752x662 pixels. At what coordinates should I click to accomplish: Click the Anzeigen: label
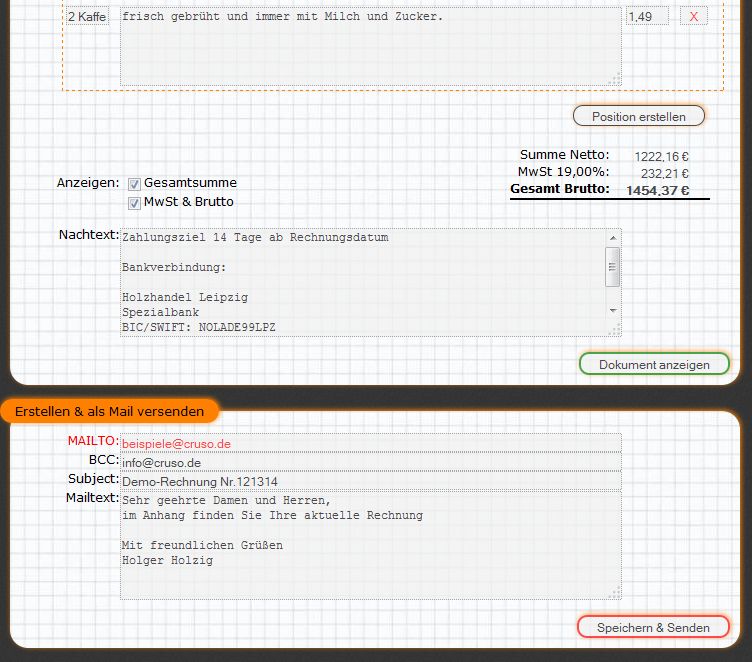(x=88, y=183)
